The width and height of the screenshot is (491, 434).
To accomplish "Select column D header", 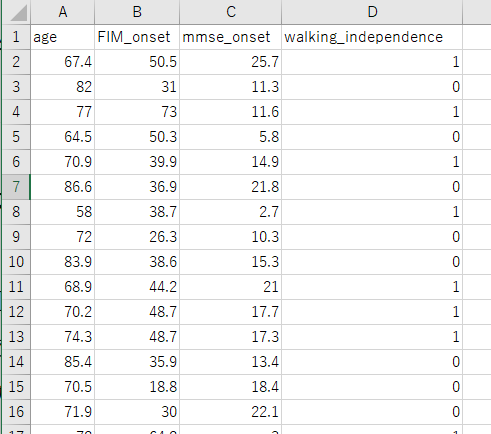I will tap(372, 12).
